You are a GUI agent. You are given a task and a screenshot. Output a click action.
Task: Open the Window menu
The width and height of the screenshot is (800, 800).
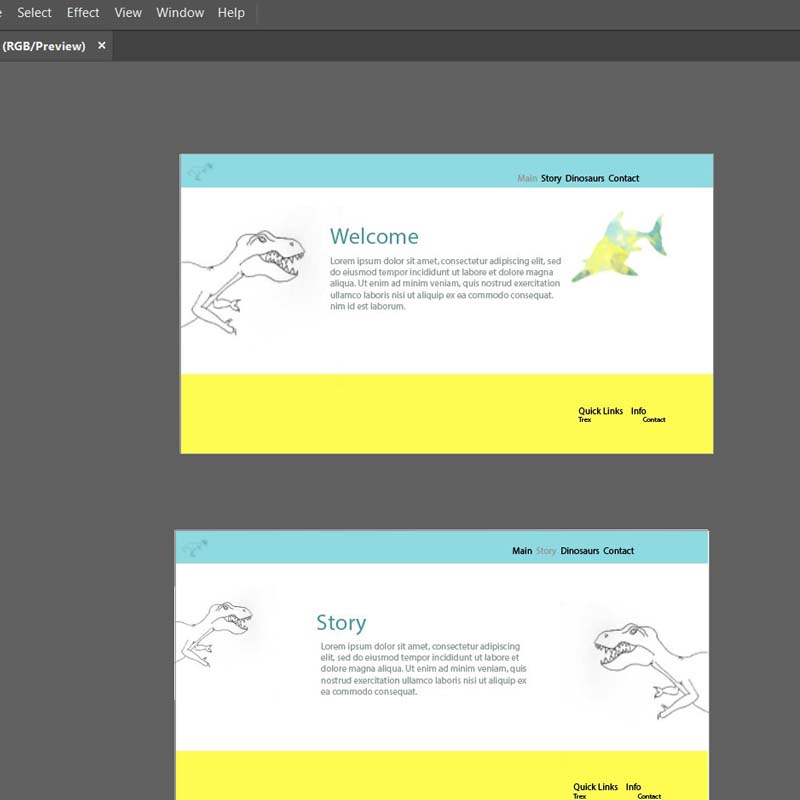[180, 13]
